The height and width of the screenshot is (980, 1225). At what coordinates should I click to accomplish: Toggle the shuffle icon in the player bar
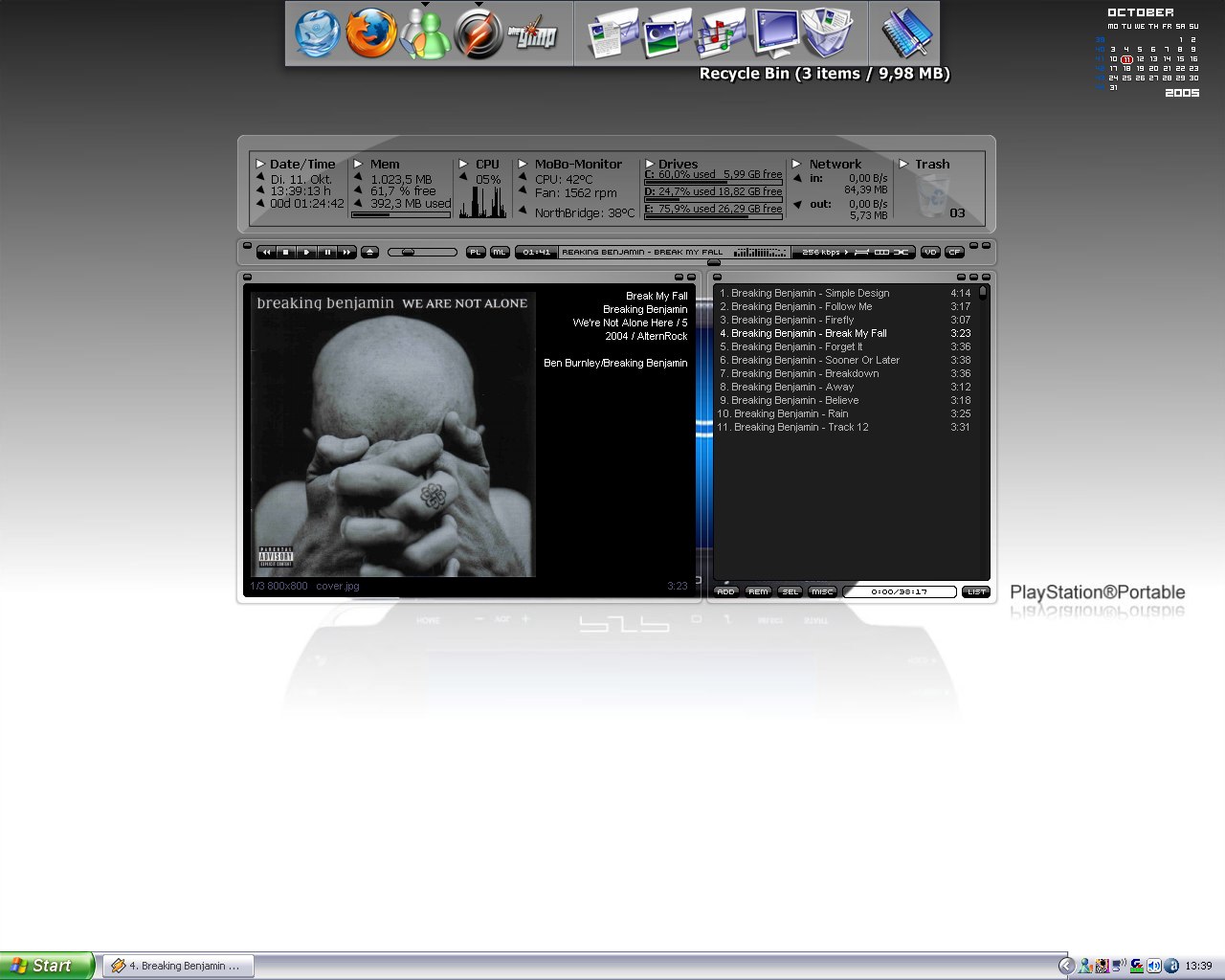902,252
